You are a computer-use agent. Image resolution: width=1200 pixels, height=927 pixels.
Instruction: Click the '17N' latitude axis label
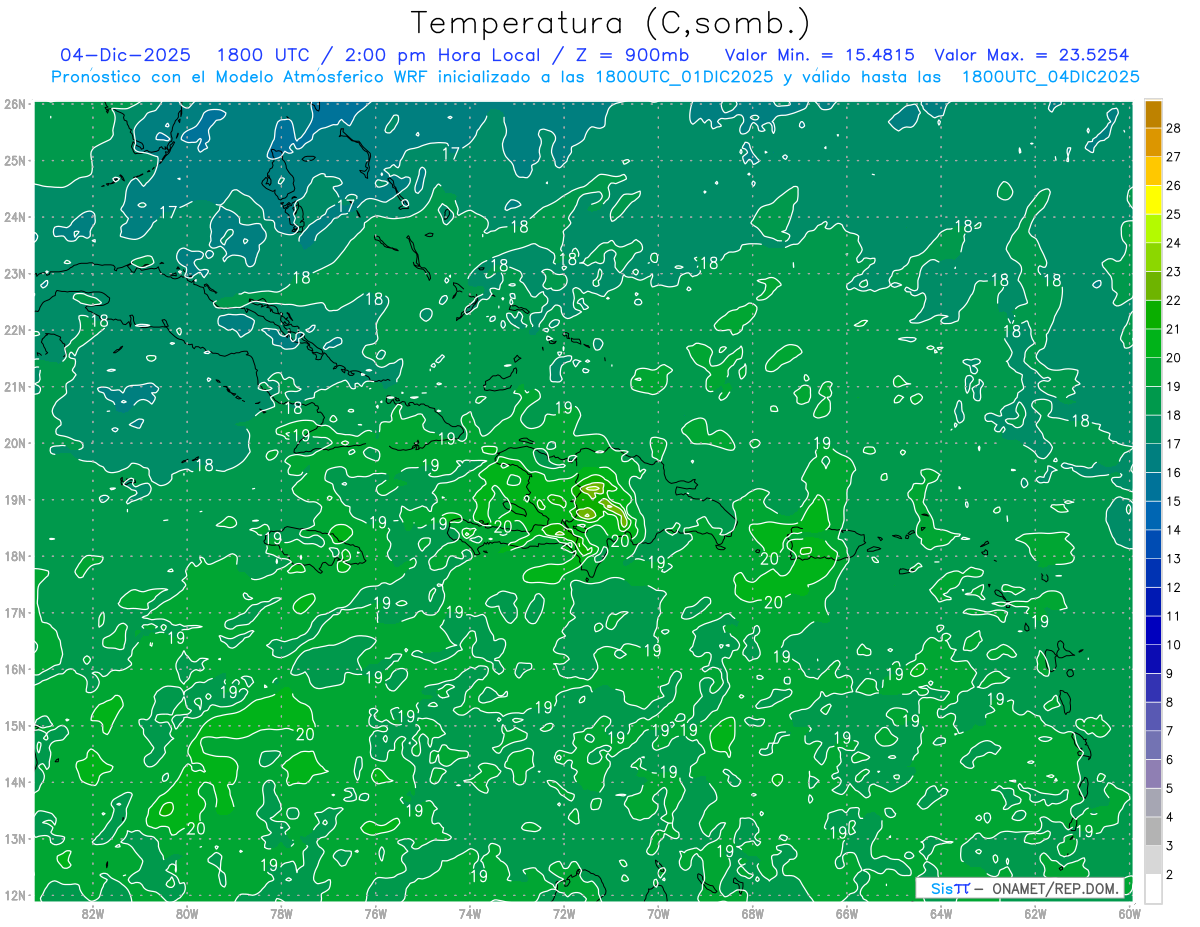(x=14, y=612)
